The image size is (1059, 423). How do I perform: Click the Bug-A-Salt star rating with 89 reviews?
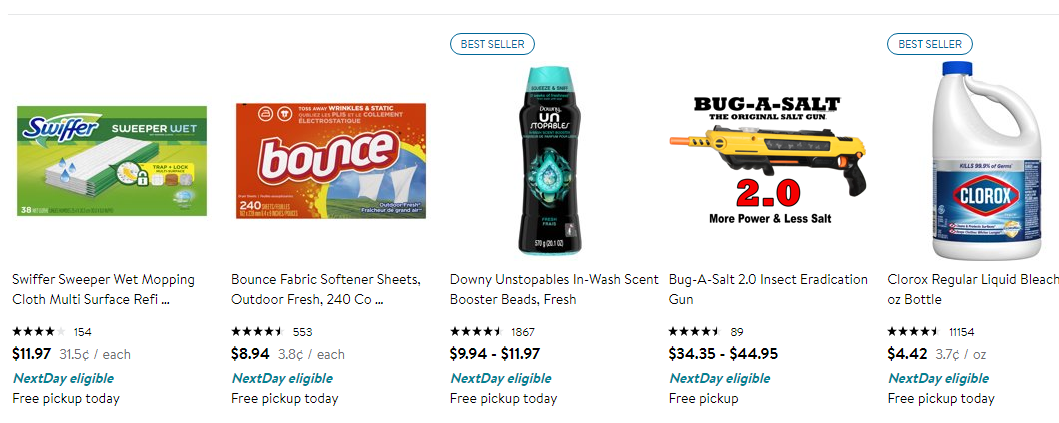pyautogui.click(x=695, y=332)
